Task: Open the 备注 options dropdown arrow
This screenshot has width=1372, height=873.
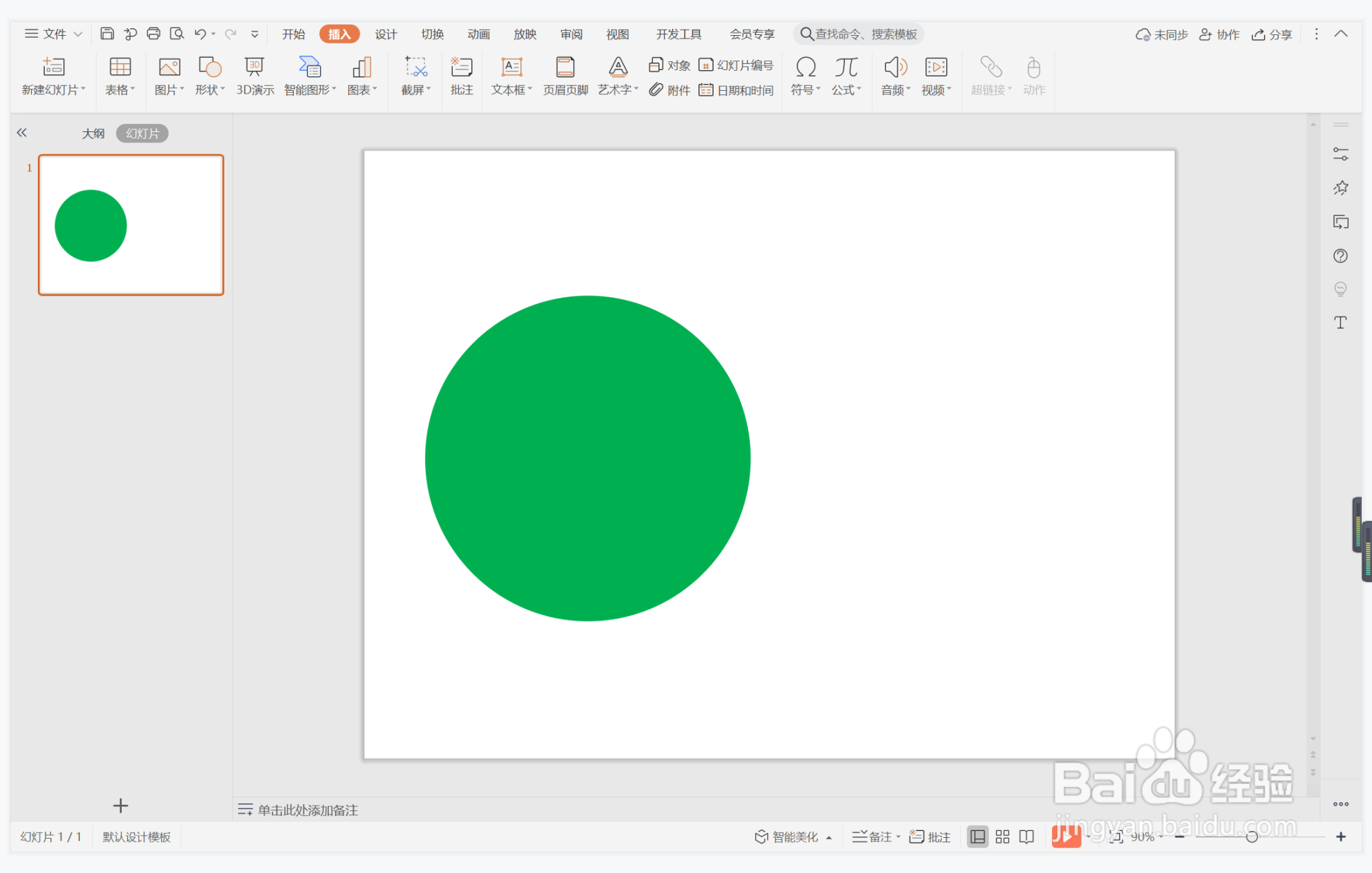Action: (898, 837)
